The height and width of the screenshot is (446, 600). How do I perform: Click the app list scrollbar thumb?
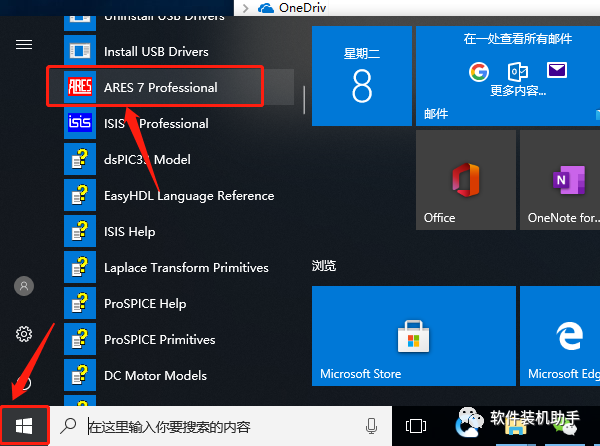point(304,100)
